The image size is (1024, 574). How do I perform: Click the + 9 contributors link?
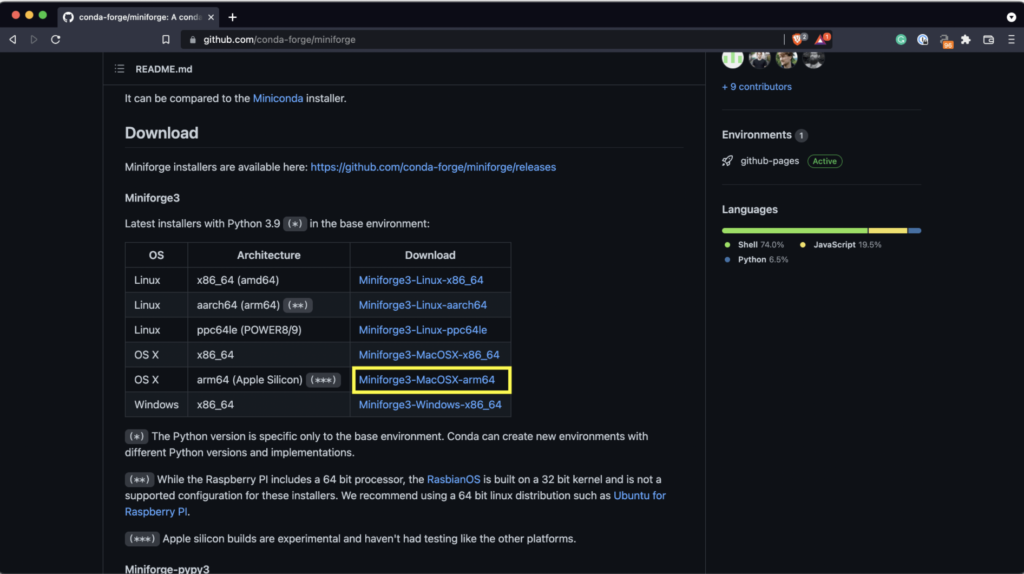pos(756,86)
